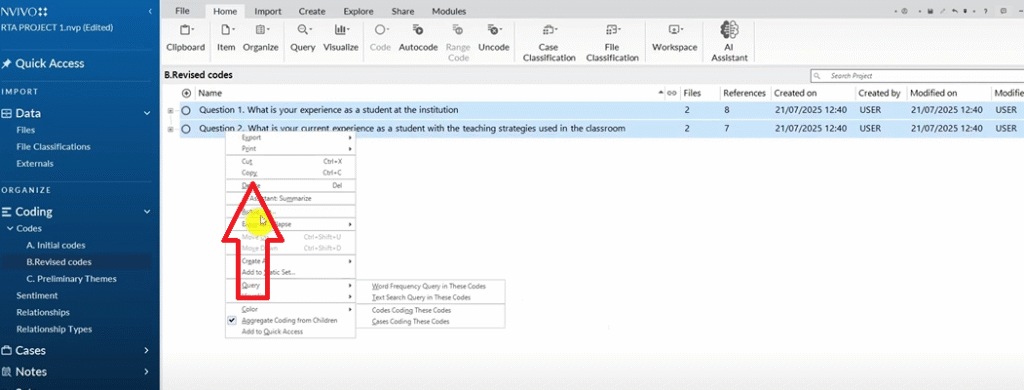Image resolution: width=1024 pixels, height=390 pixels.
Task: Open the Item ribbon menu
Action: 226,39
